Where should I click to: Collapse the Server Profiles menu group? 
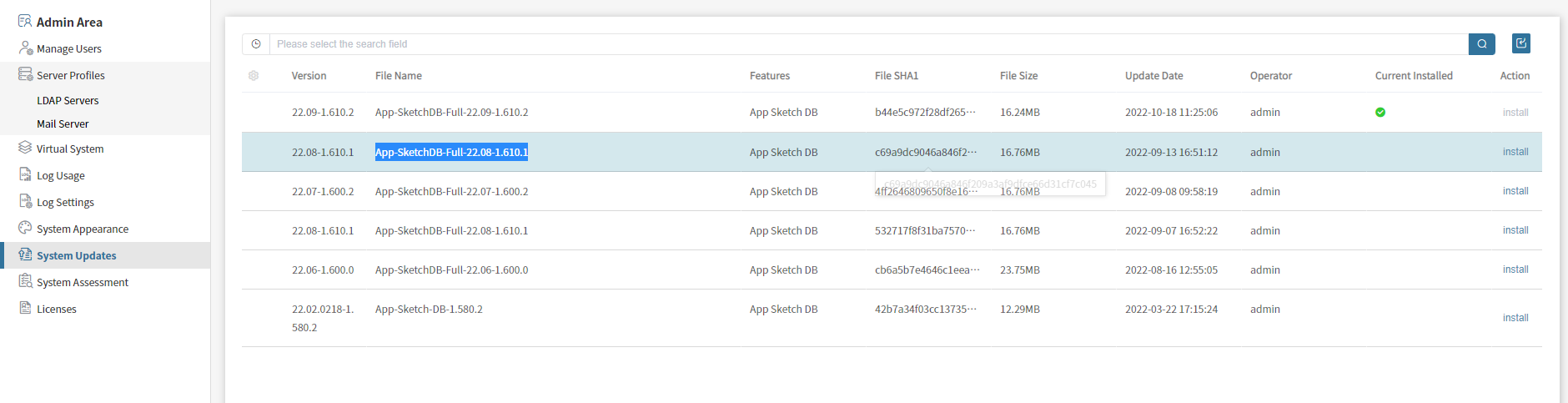pos(71,75)
